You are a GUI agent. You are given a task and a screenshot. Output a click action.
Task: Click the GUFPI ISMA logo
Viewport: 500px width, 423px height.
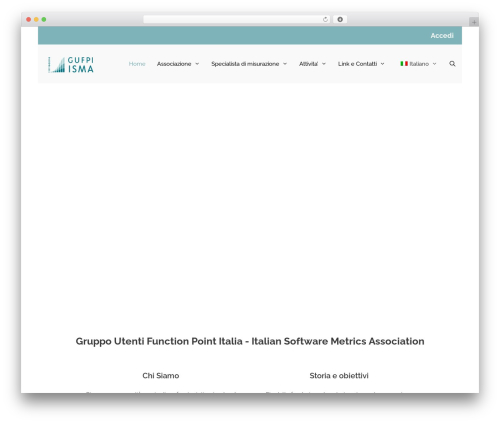pos(71,65)
